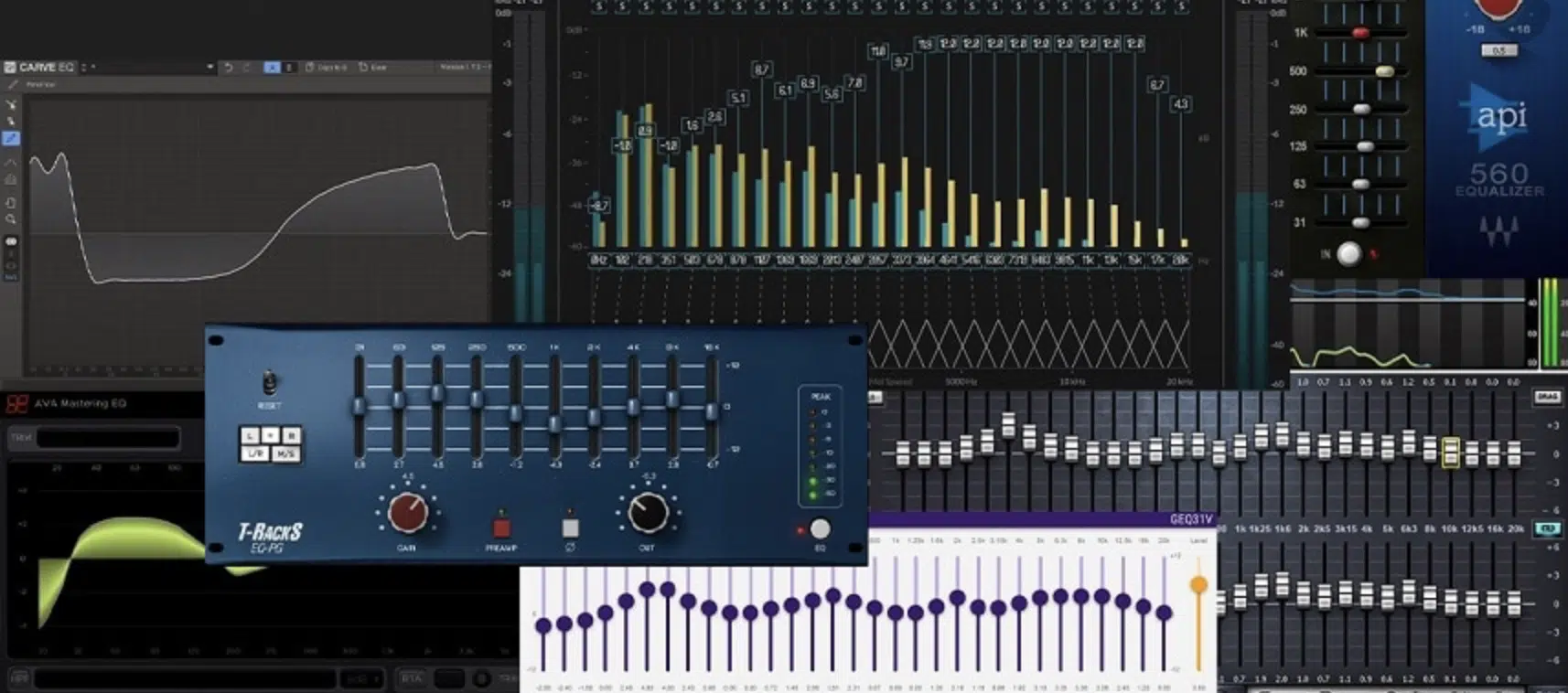Image resolution: width=1568 pixels, height=693 pixels.
Task: Click the link icon in Carve EQ sidebar
Action: click(11, 241)
